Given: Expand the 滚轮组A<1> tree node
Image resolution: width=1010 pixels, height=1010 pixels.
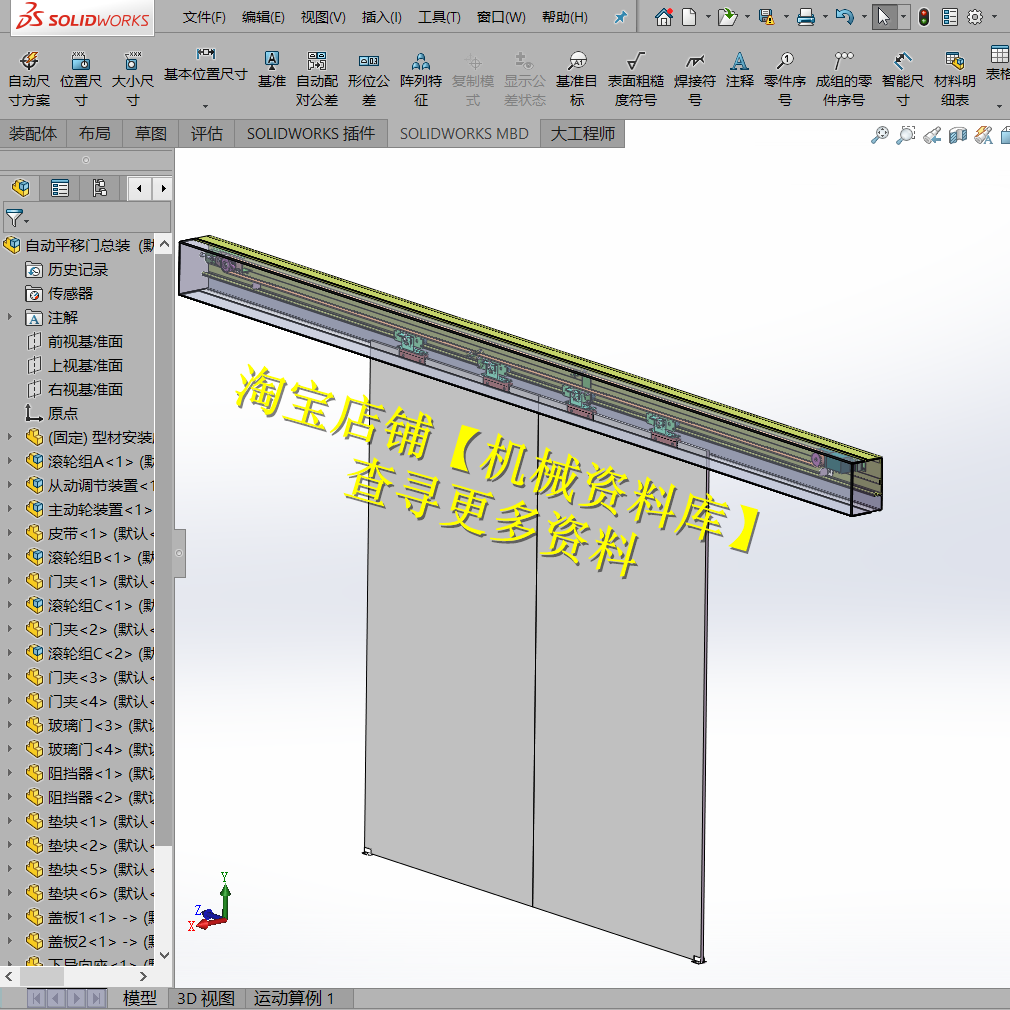Looking at the screenshot, I should [10, 461].
